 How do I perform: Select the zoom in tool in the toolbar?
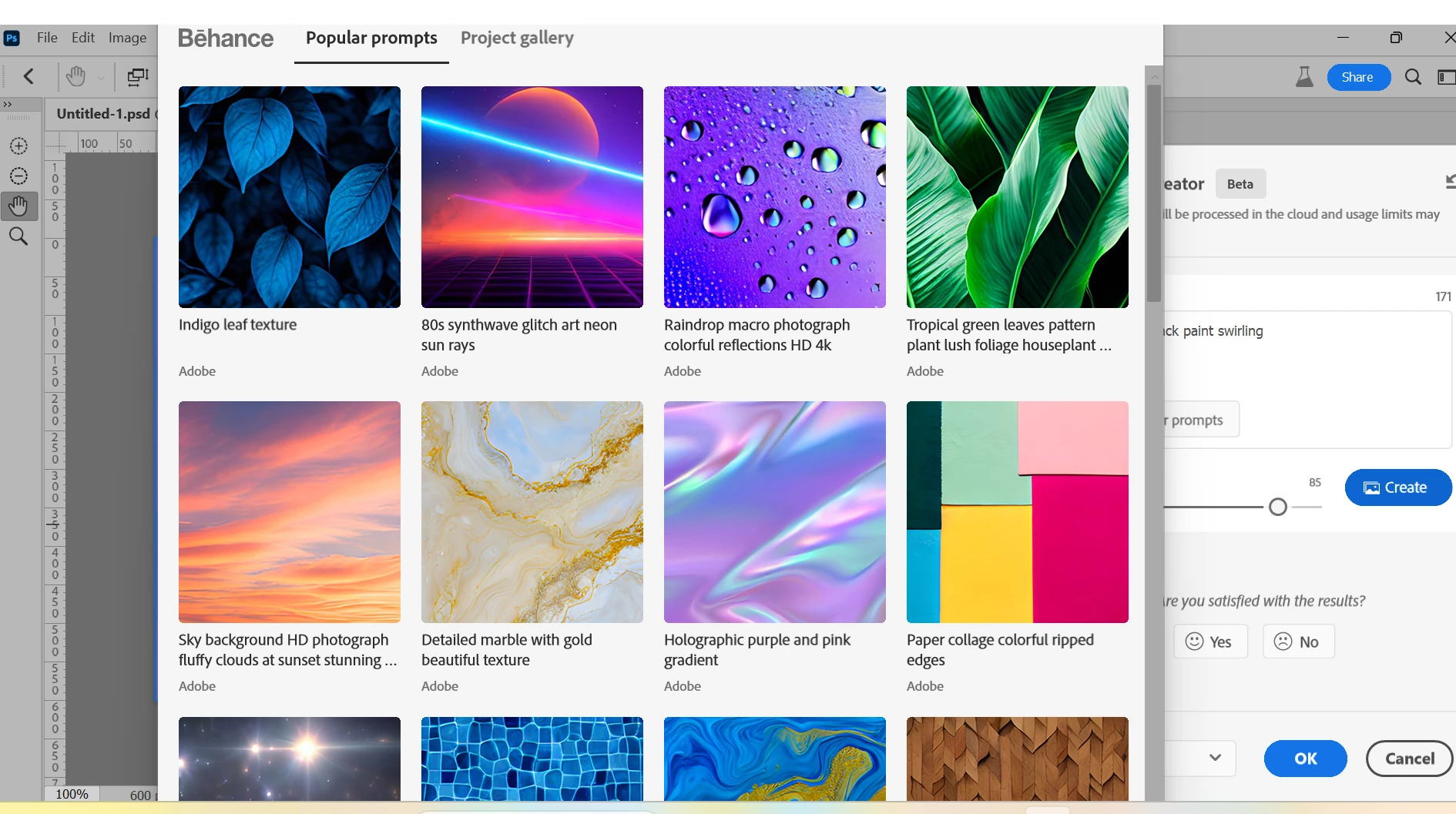pos(18,146)
